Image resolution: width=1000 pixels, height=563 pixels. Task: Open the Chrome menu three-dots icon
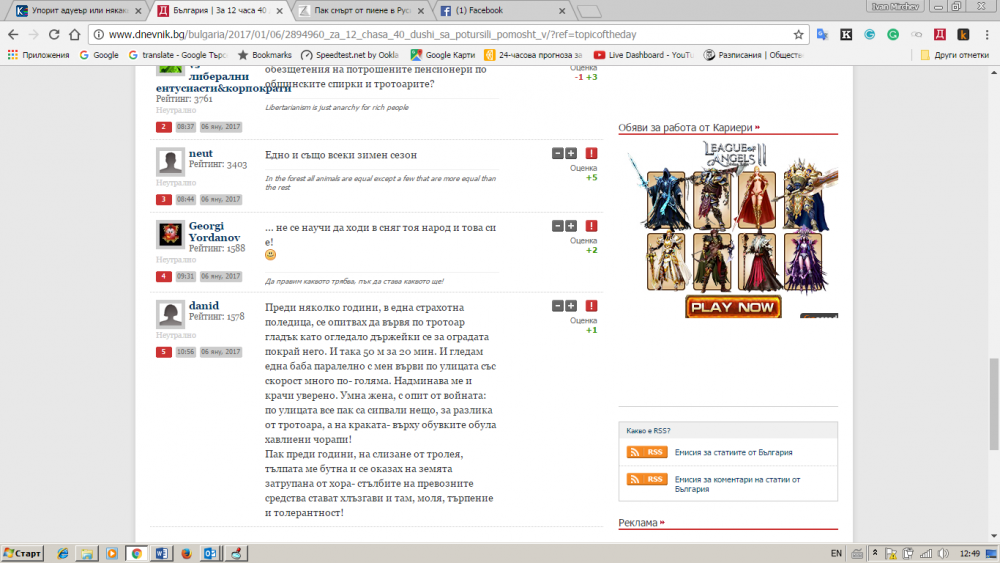[987, 34]
